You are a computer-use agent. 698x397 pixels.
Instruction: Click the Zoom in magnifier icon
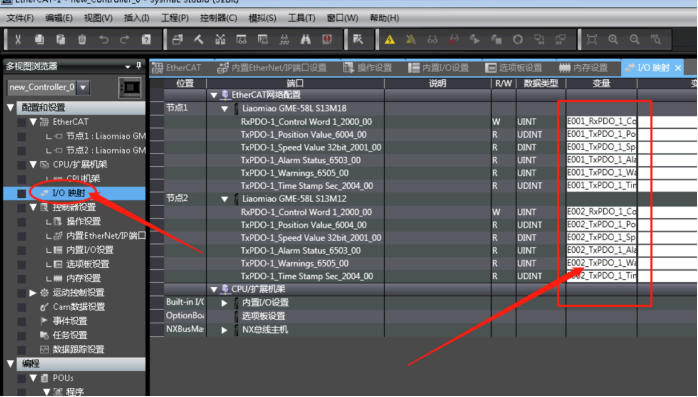coord(613,40)
